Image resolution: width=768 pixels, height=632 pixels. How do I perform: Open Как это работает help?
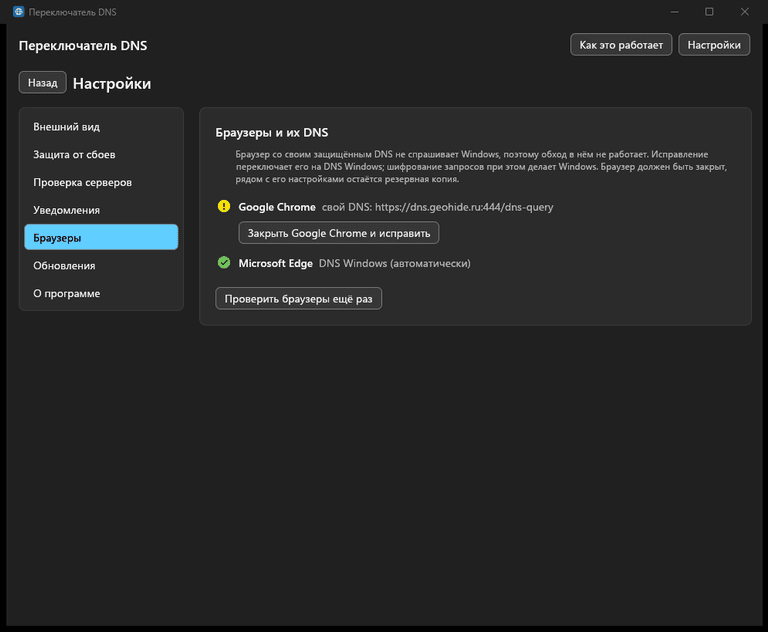[x=621, y=45]
